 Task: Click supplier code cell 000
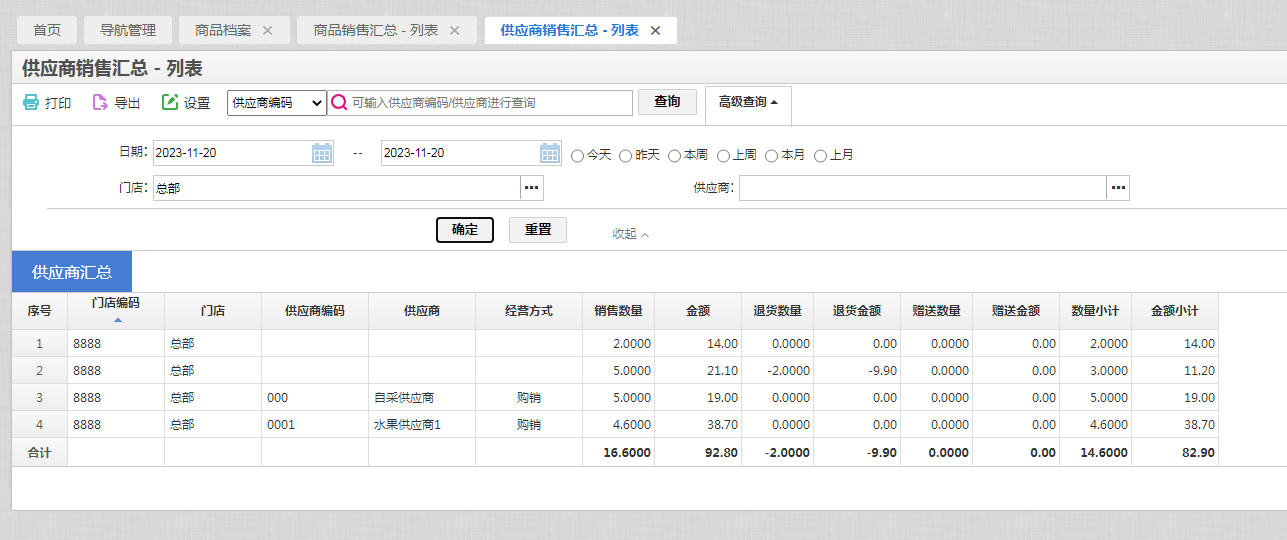(315, 398)
